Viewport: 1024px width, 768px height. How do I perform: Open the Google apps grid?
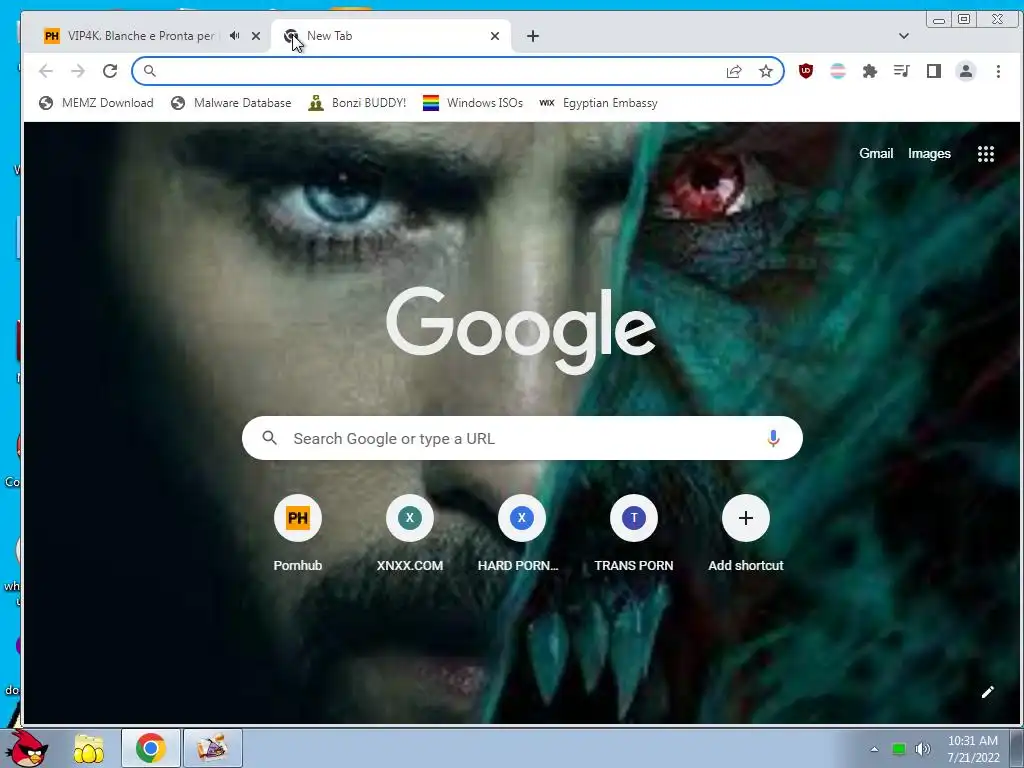(x=985, y=154)
